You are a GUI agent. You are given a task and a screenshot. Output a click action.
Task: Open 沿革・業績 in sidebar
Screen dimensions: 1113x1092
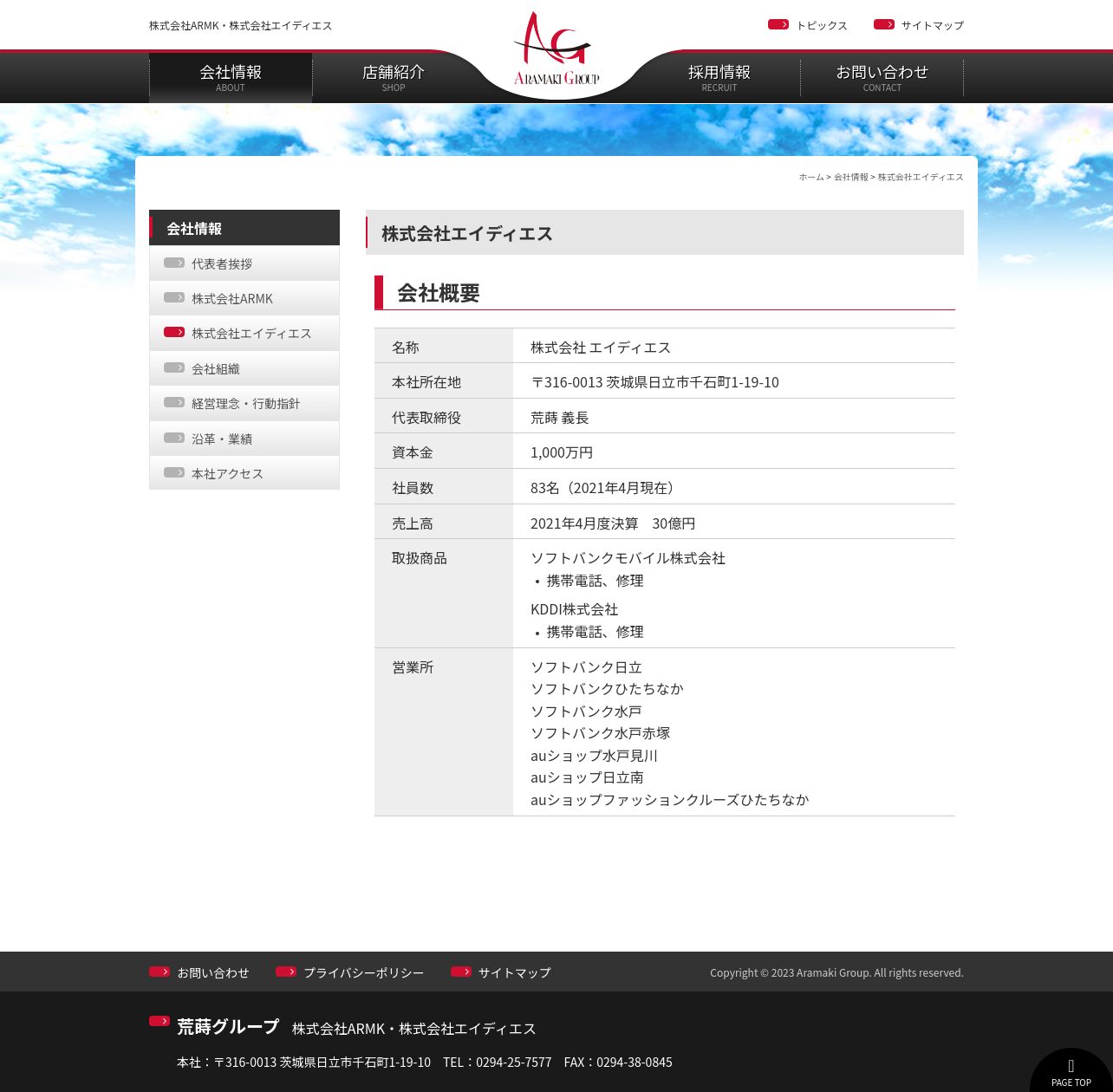[244, 439]
